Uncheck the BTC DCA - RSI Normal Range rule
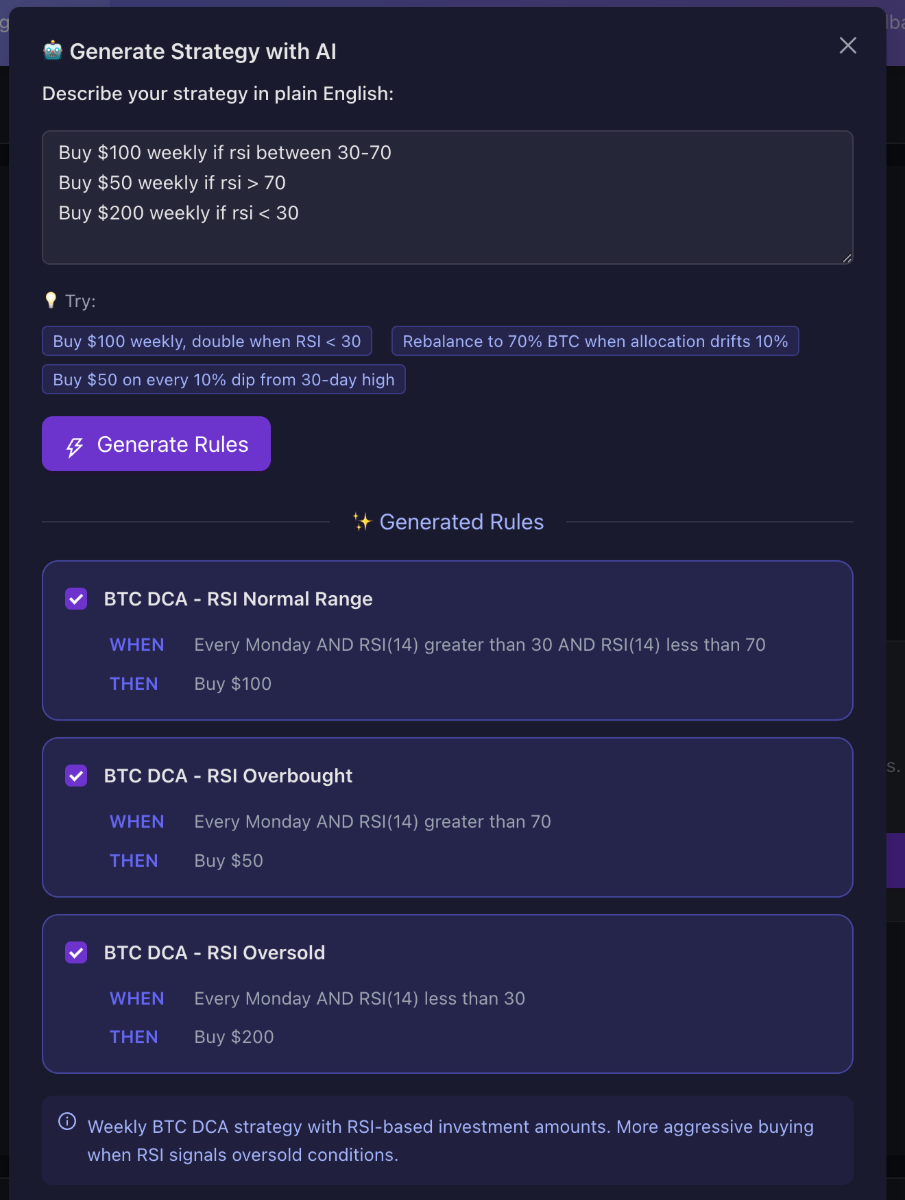905x1200 pixels. point(76,599)
